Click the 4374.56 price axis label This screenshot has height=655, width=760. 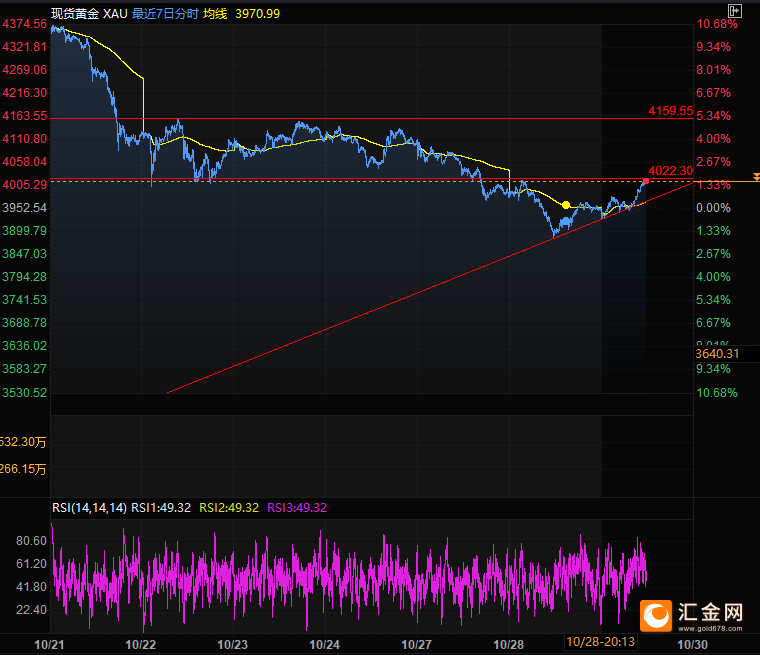click(x=25, y=24)
